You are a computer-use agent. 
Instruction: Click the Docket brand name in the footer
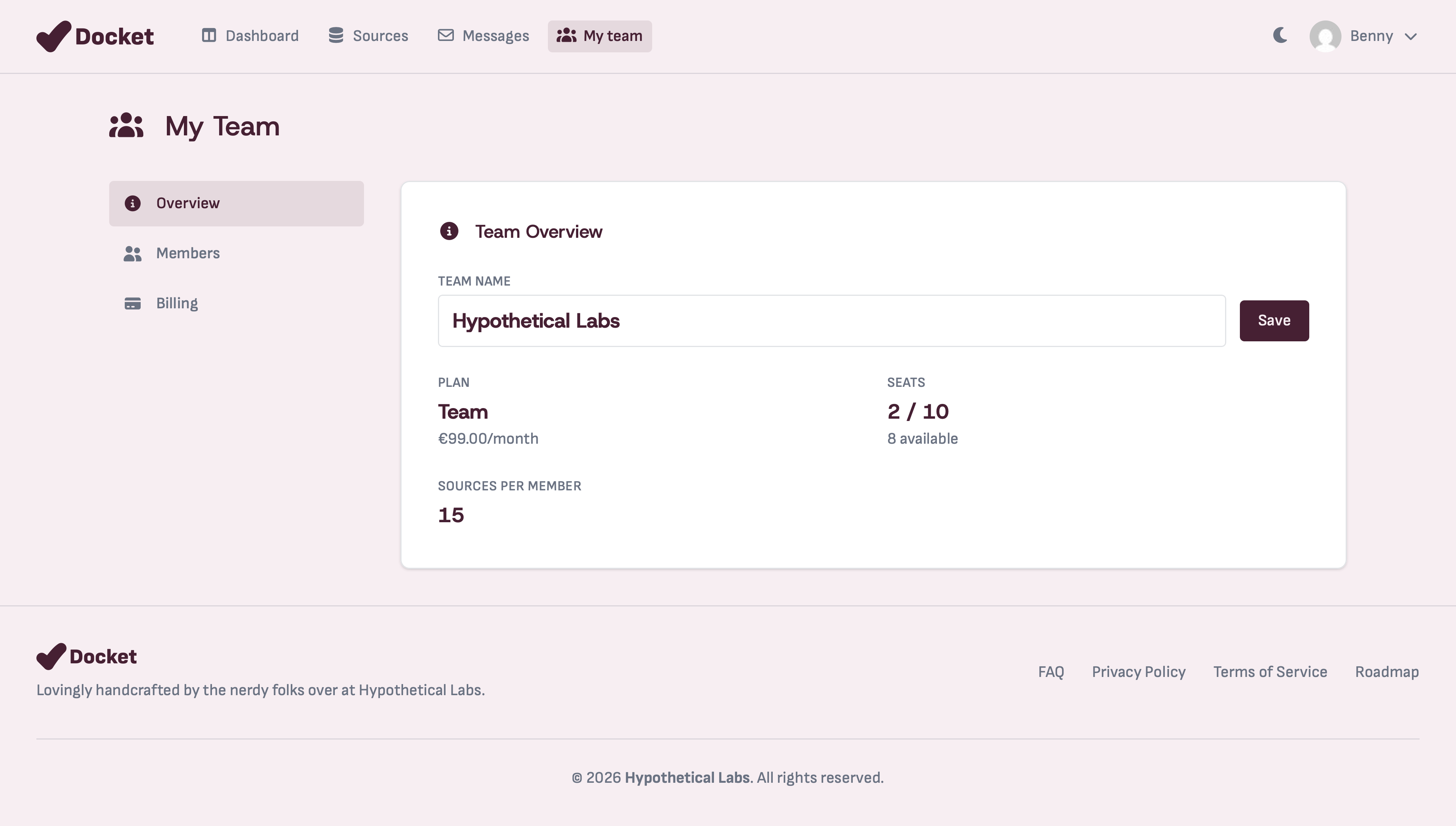coord(103,657)
